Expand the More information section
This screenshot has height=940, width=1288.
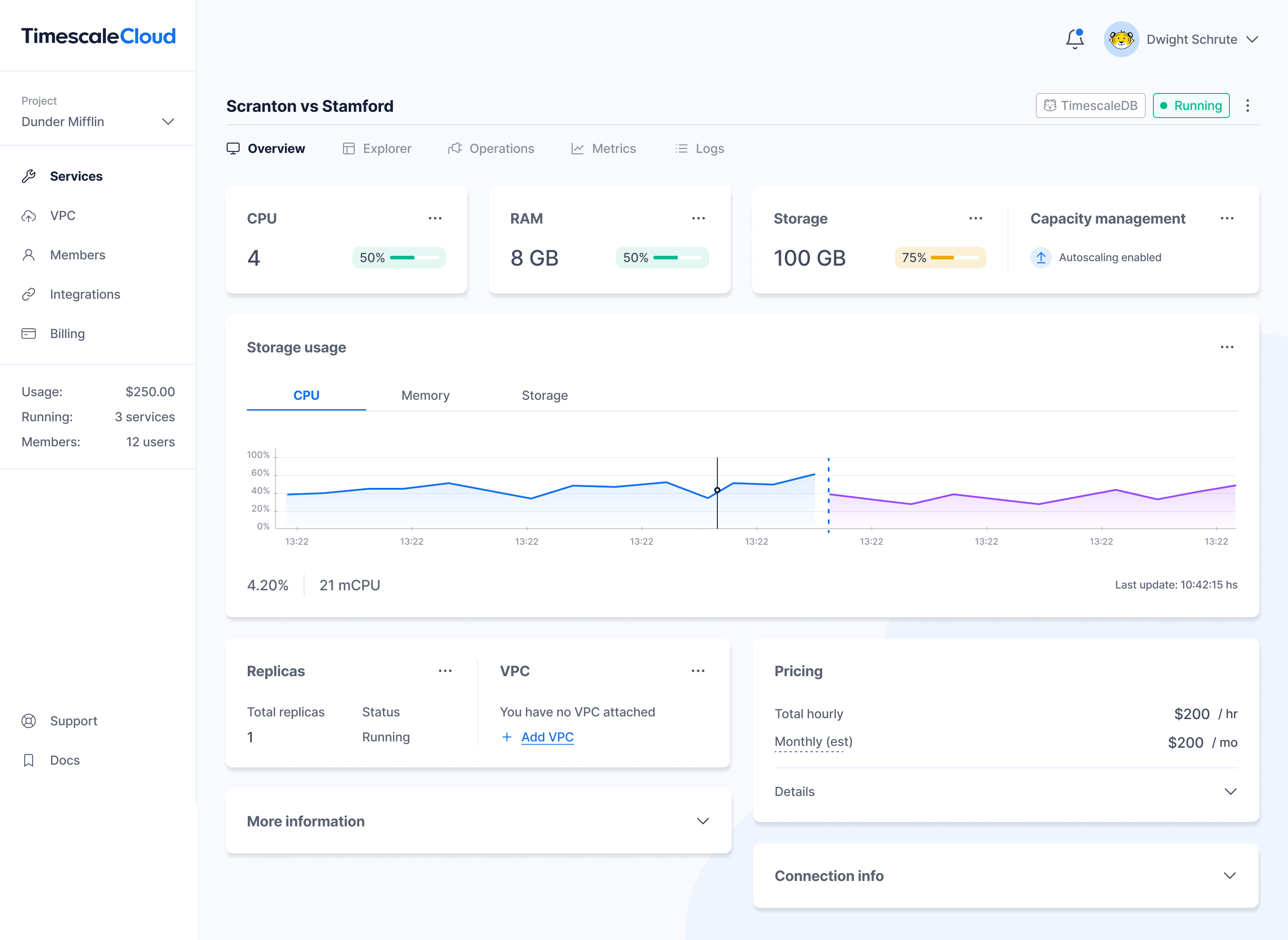(x=703, y=821)
